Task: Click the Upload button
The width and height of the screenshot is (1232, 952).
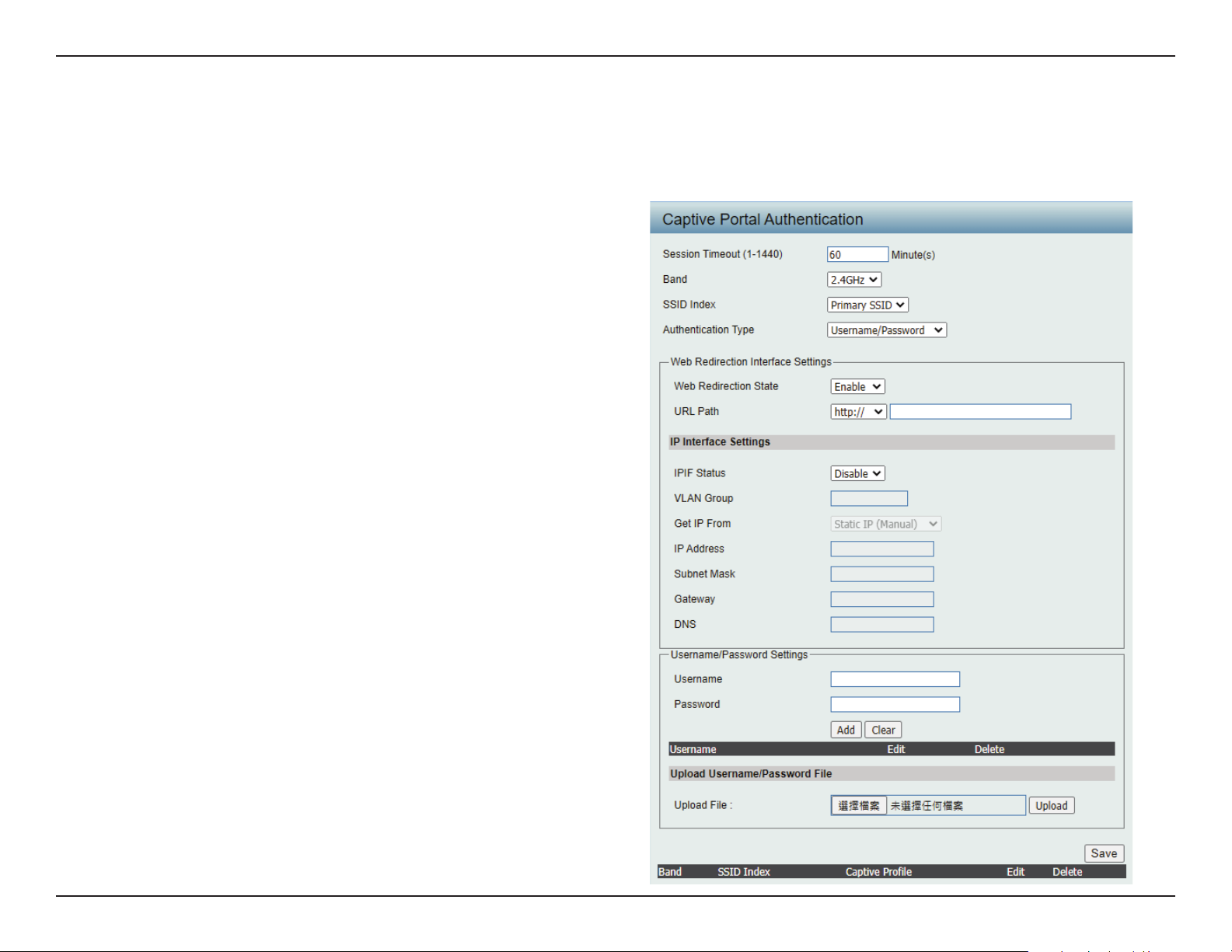Action: [1052, 806]
